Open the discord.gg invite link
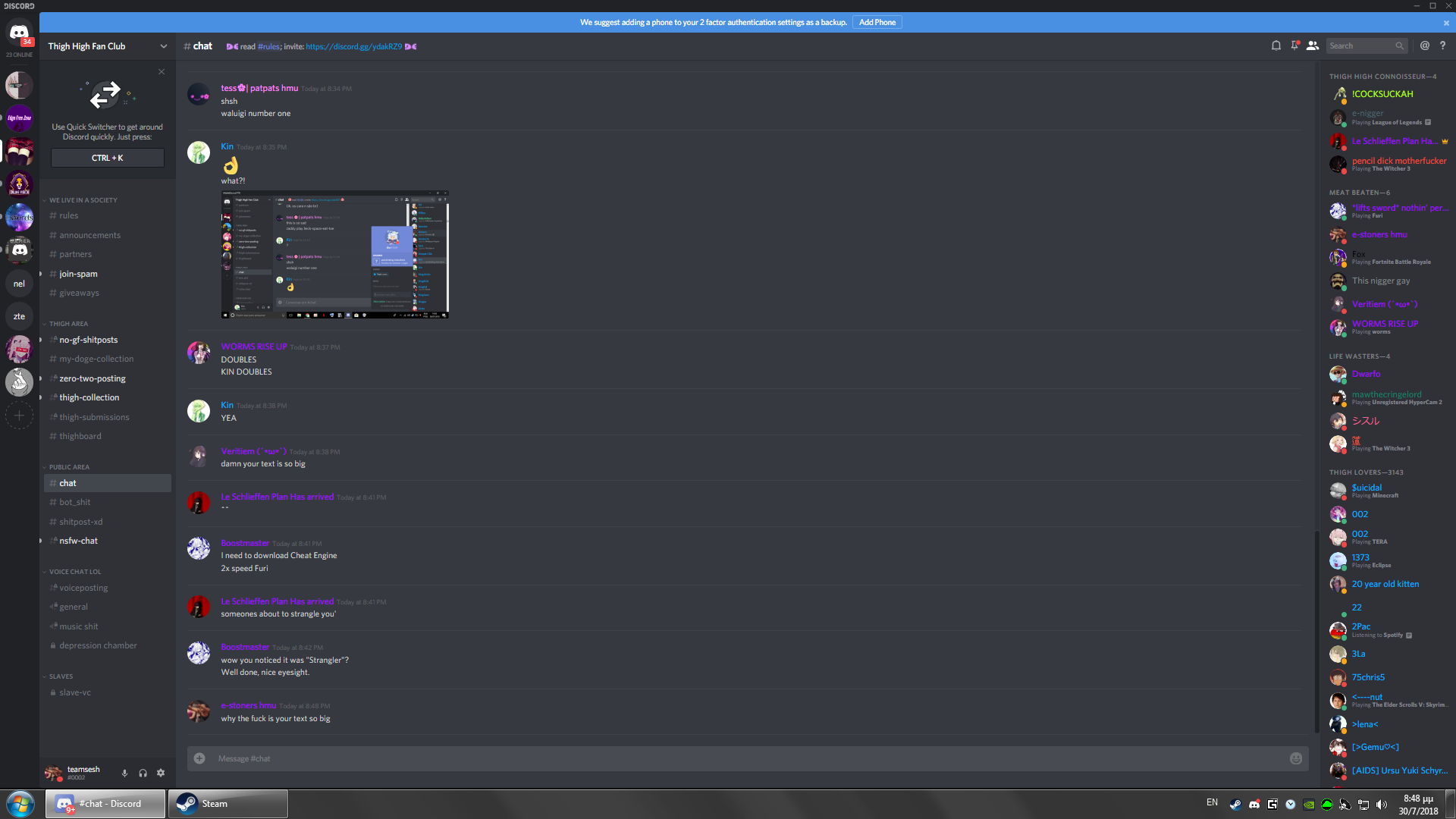Viewport: 1456px width, 819px height. (x=353, y=46)
